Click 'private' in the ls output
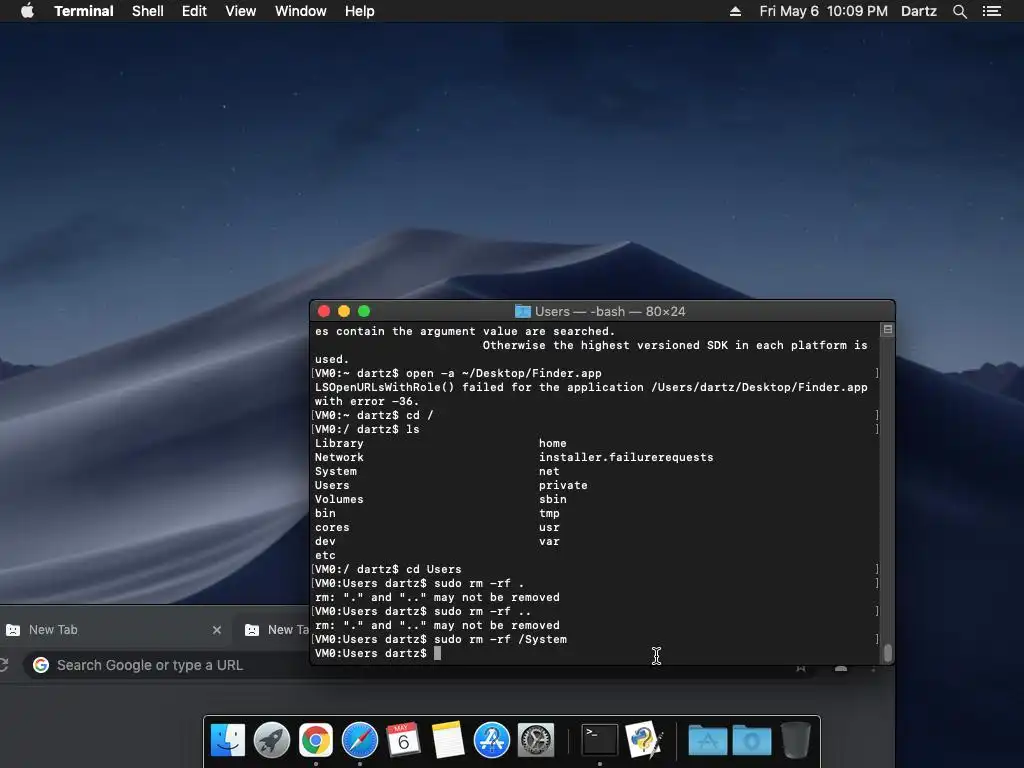The width and height of the screenshot is (1024, 768). [x=563, y=485]
